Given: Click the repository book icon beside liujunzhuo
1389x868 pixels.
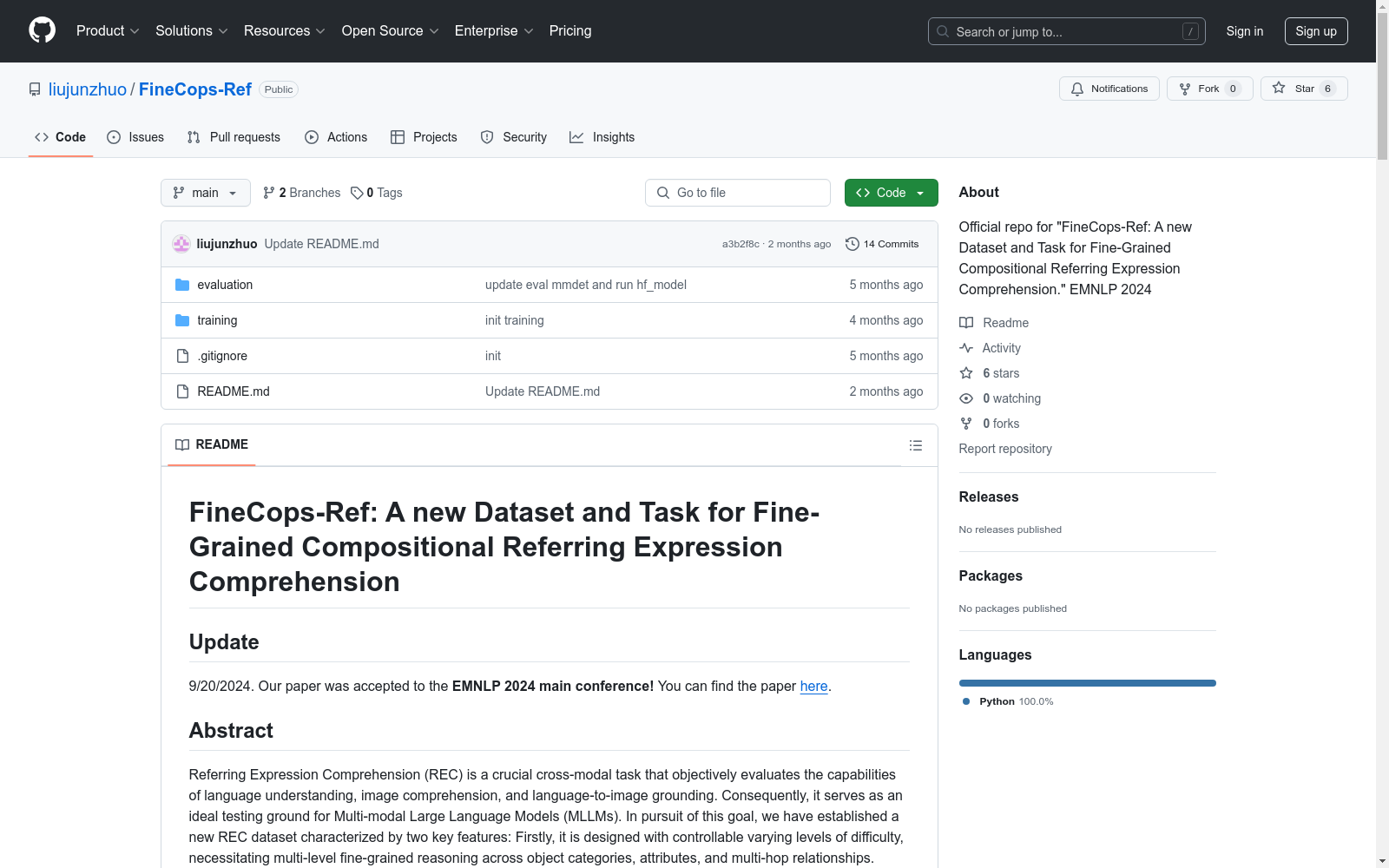Looking at the screenshot, I should coord(35,89).
